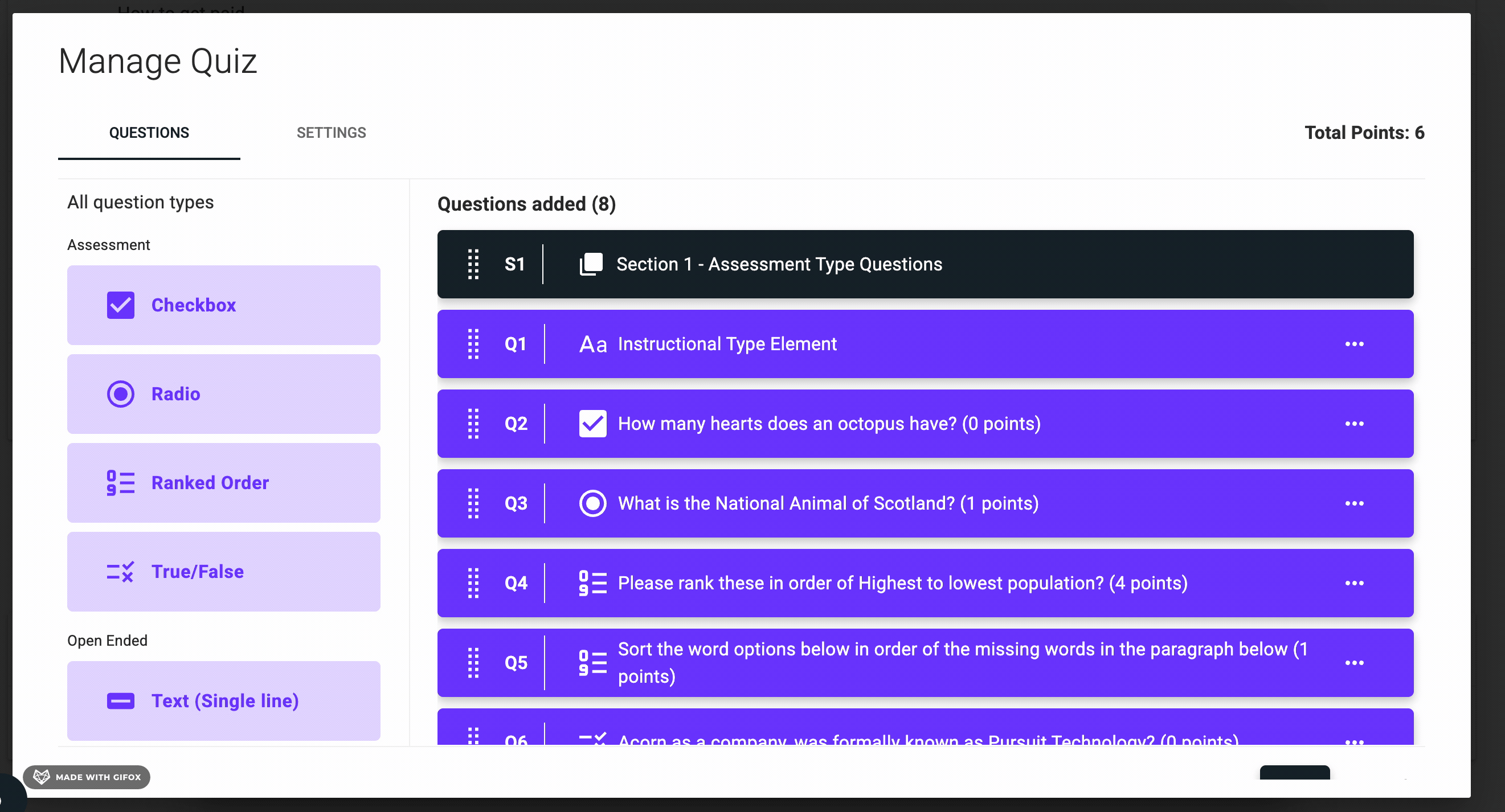Click the drag handle on Q1 row
Image resolution: width=1505 pixels, height=812 pixels.
tap(473, 344)
